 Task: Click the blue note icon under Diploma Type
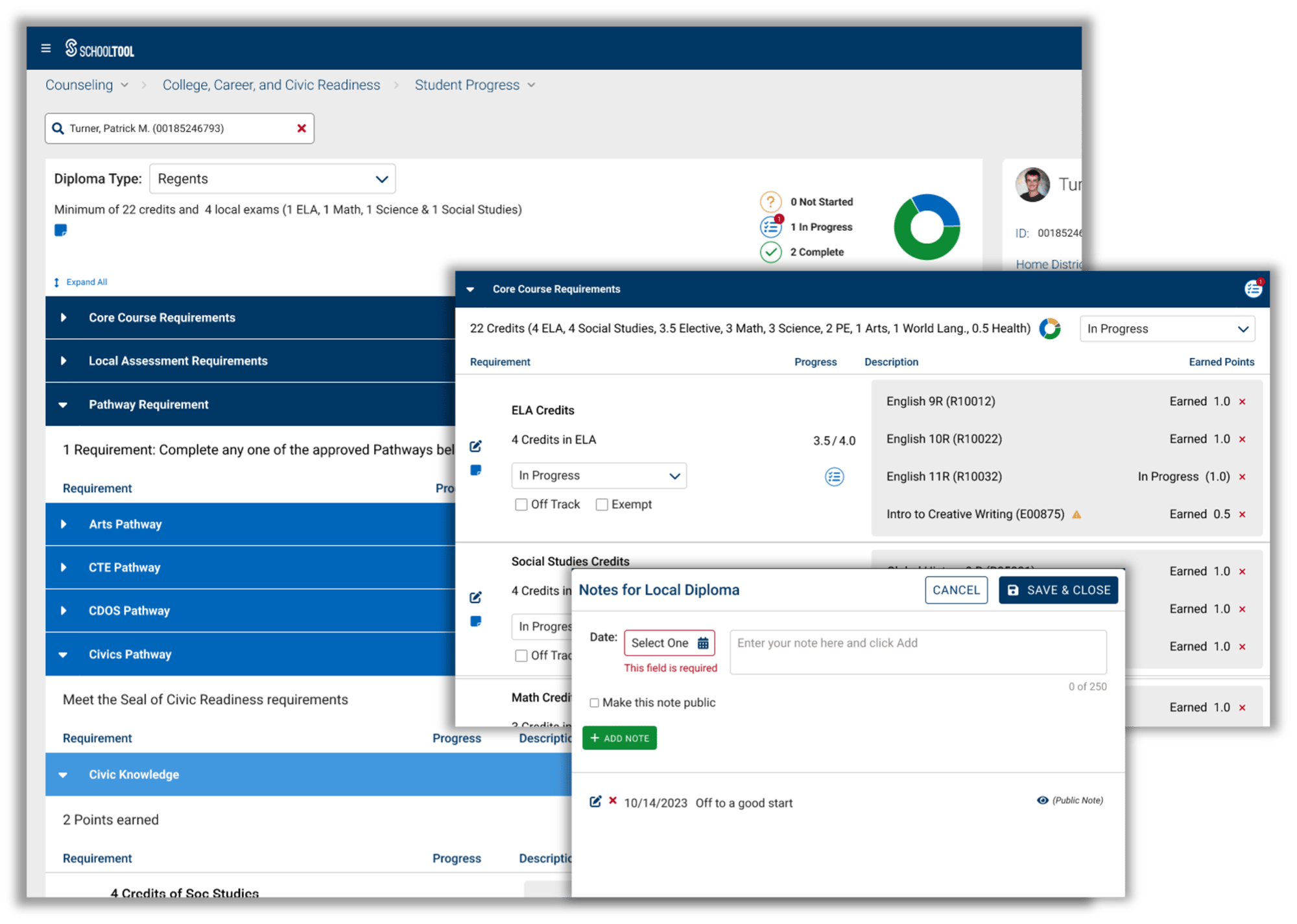pos(60,230)
